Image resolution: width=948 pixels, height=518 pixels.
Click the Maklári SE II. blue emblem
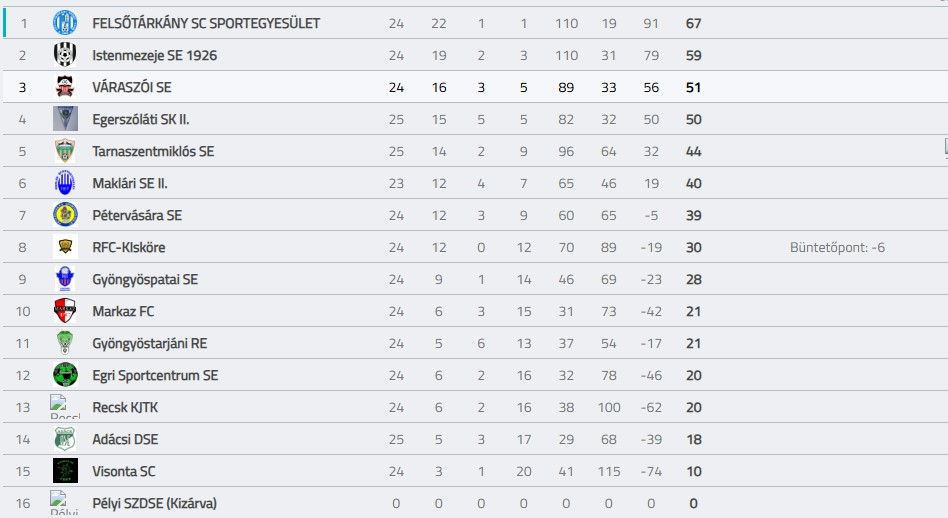tap(65, 183)
